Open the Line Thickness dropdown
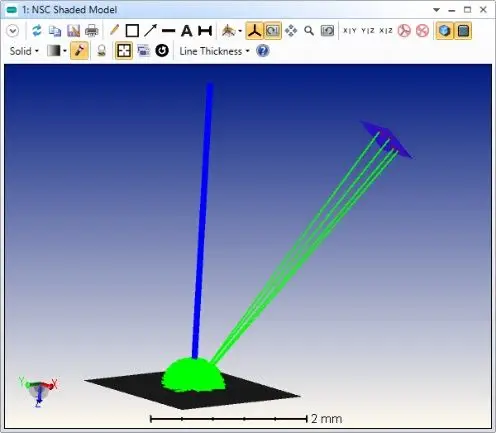Viewport: 496px width, 433px height. pyautogui.click(x=214, y=51)
